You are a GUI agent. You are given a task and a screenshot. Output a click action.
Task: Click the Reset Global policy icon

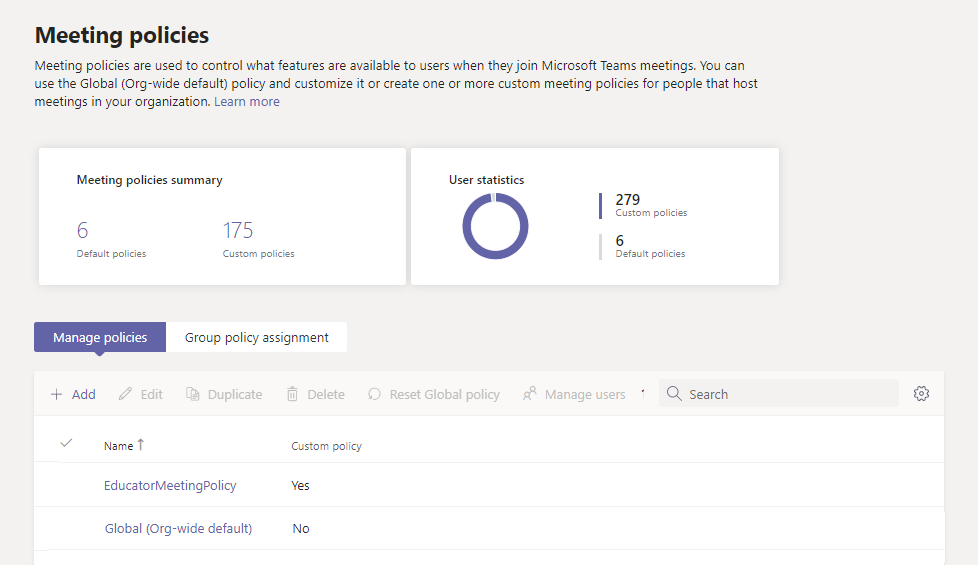(375, 395)
